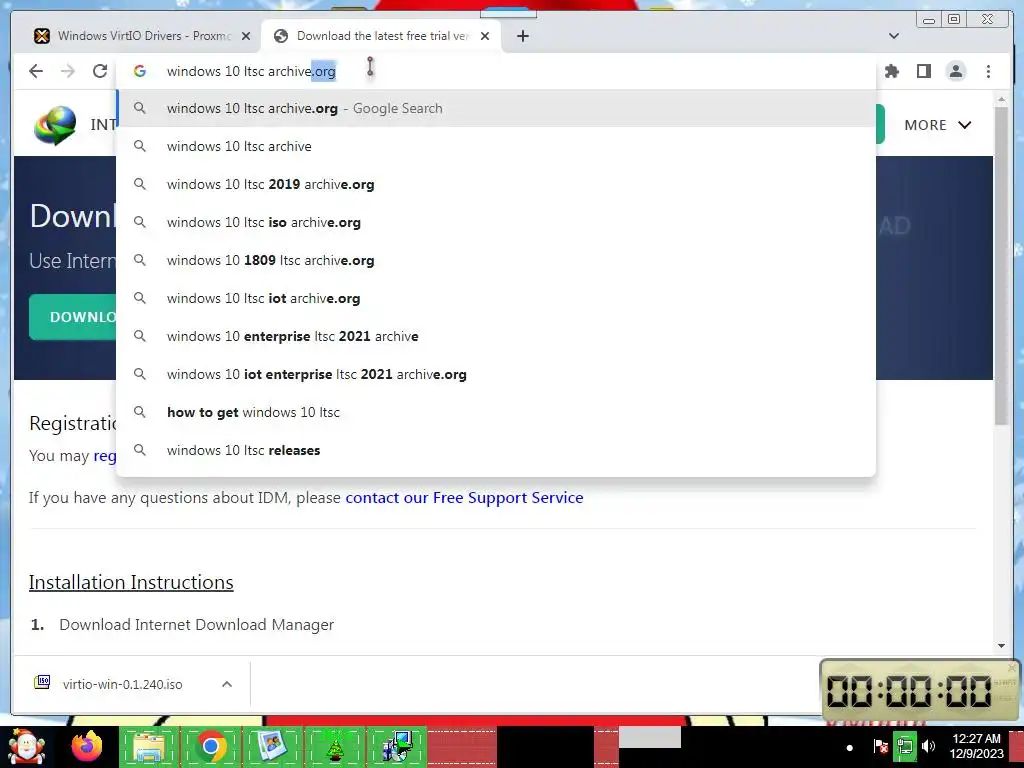Open a new tab with plus button
Viewport: 1024px width, 768px height.
[522, 36]
